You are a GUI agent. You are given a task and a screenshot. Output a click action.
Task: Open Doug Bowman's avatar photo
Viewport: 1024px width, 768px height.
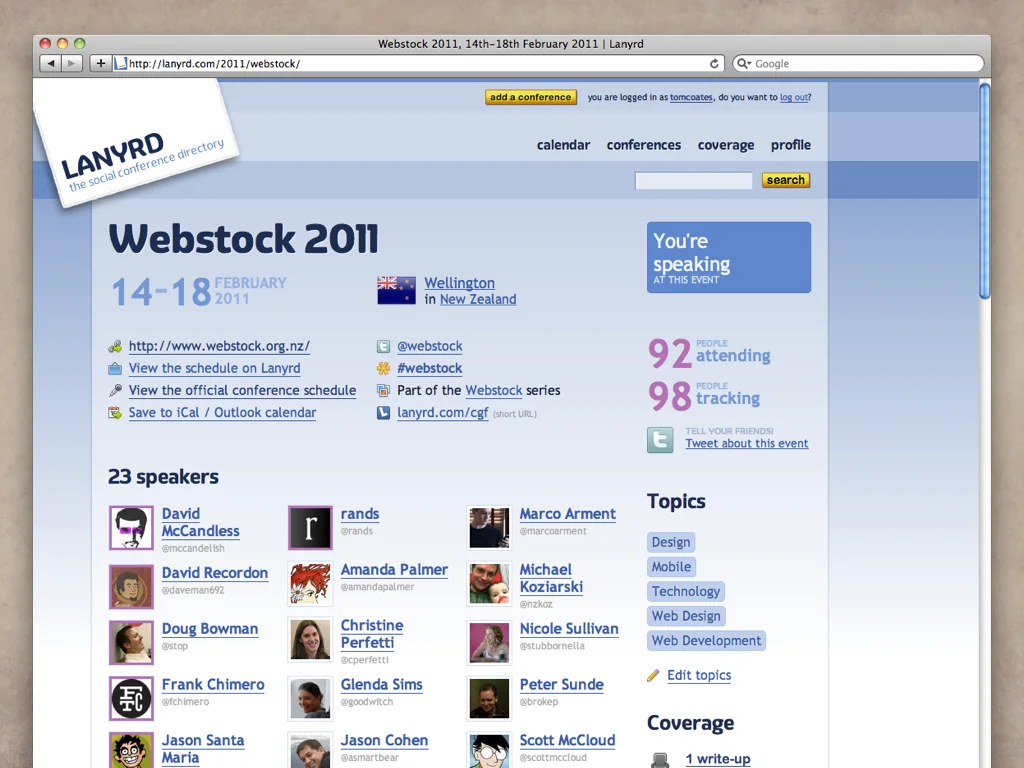[x=131, y=643]
